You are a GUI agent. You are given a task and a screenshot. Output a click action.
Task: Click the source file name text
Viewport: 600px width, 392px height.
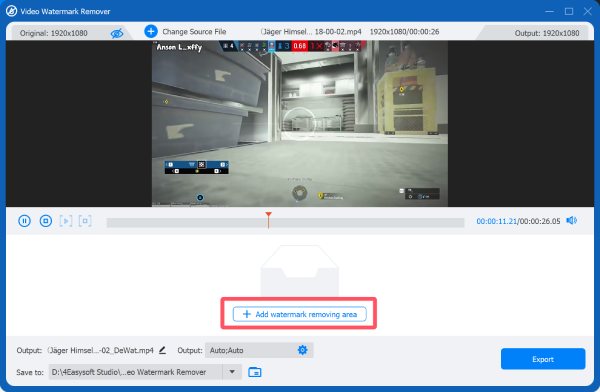pyautogui.click(x=311, y=32)
